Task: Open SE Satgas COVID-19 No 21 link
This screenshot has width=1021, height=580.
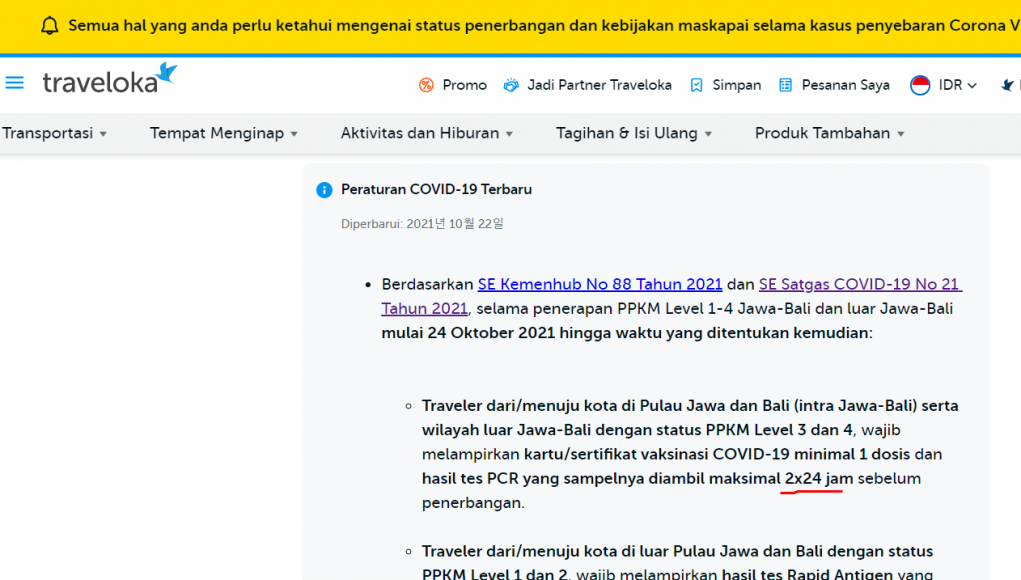Action: click(x=860, y=284)
